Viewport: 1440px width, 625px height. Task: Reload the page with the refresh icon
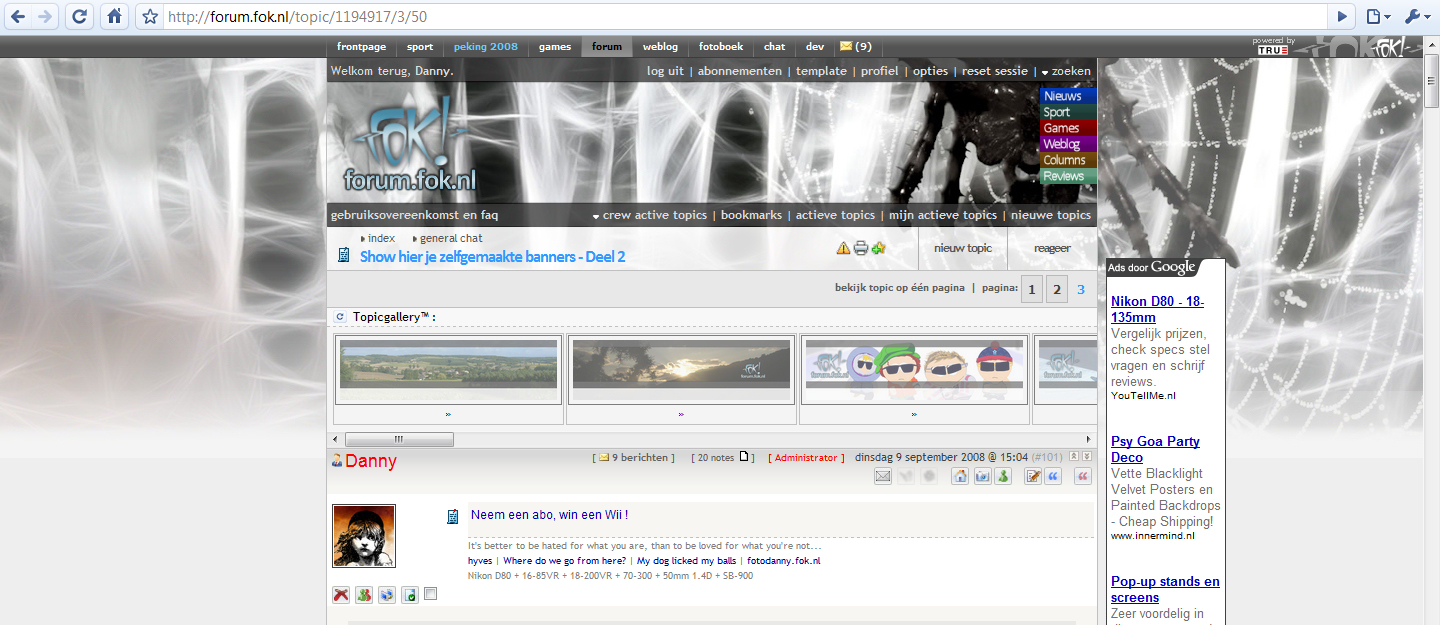pyautogui.click(x=80, y=16)
